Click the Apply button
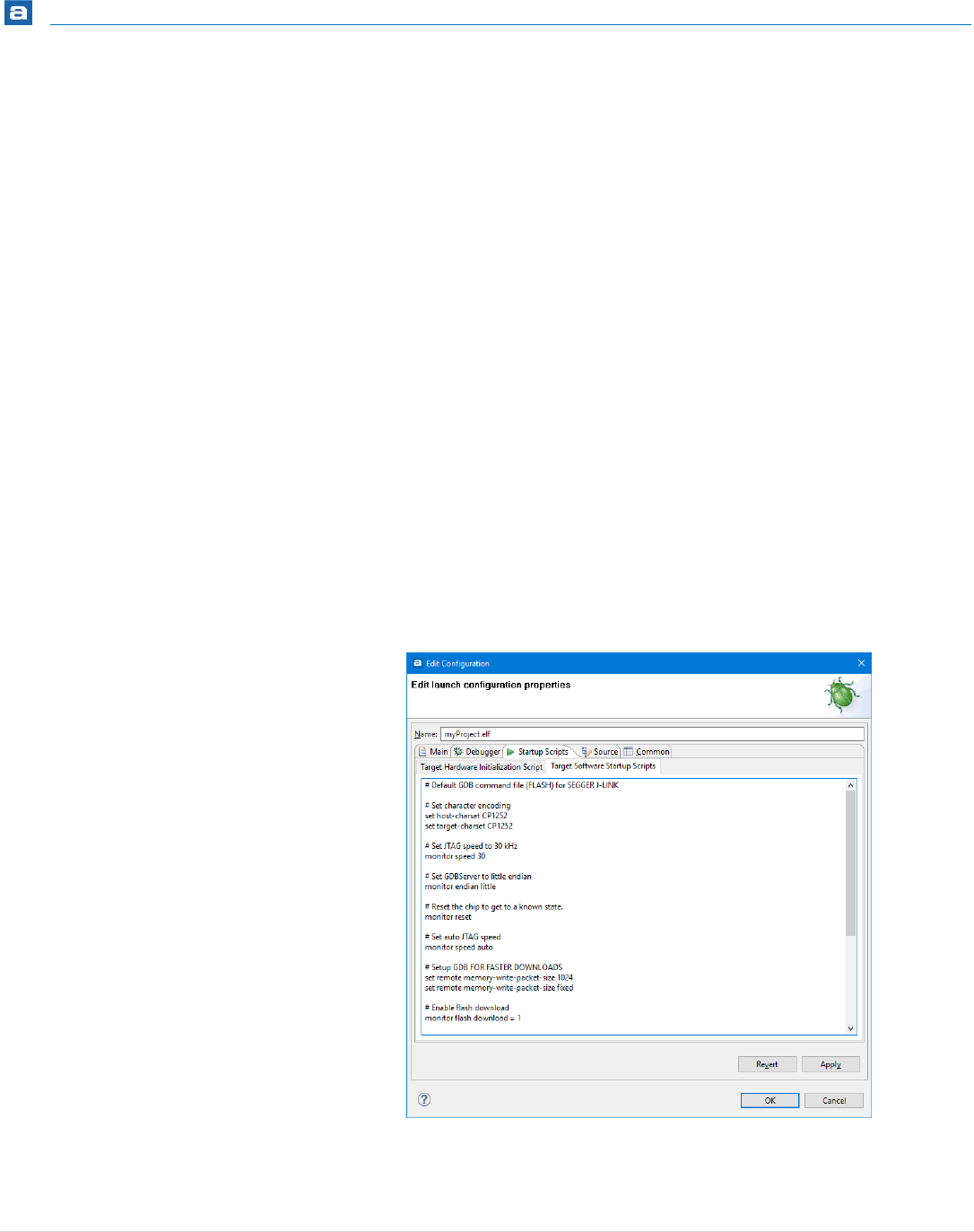This screenshot has height=1232, width=974. [x=831, y=1064]
